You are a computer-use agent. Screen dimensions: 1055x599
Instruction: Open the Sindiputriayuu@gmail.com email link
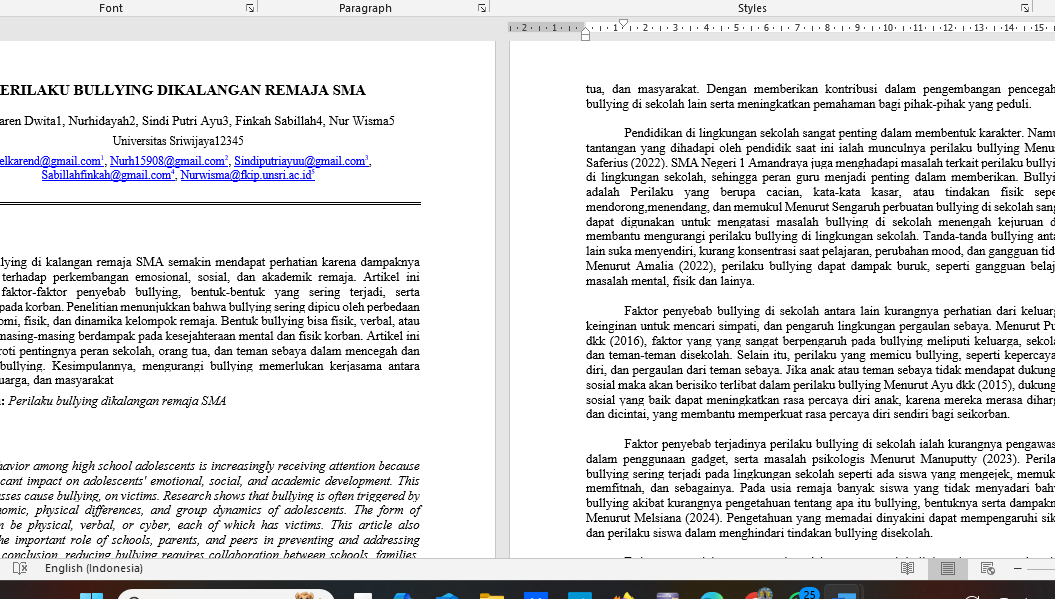[x=299, y=161]
